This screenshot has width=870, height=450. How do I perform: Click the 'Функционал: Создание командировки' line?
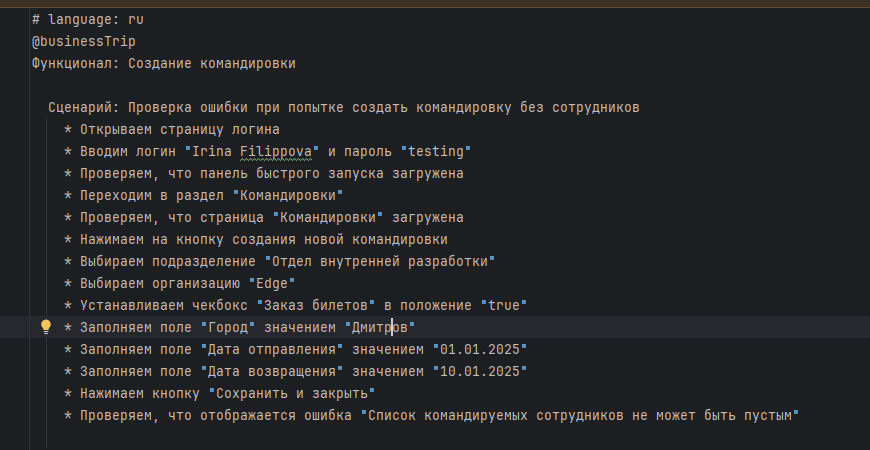click(164, 63)
